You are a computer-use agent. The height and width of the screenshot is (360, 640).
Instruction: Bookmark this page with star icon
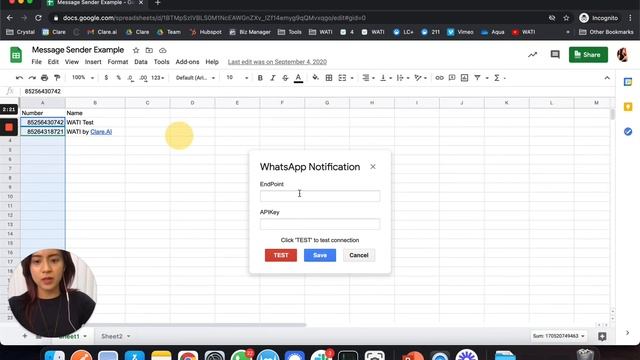pos(566,18)
